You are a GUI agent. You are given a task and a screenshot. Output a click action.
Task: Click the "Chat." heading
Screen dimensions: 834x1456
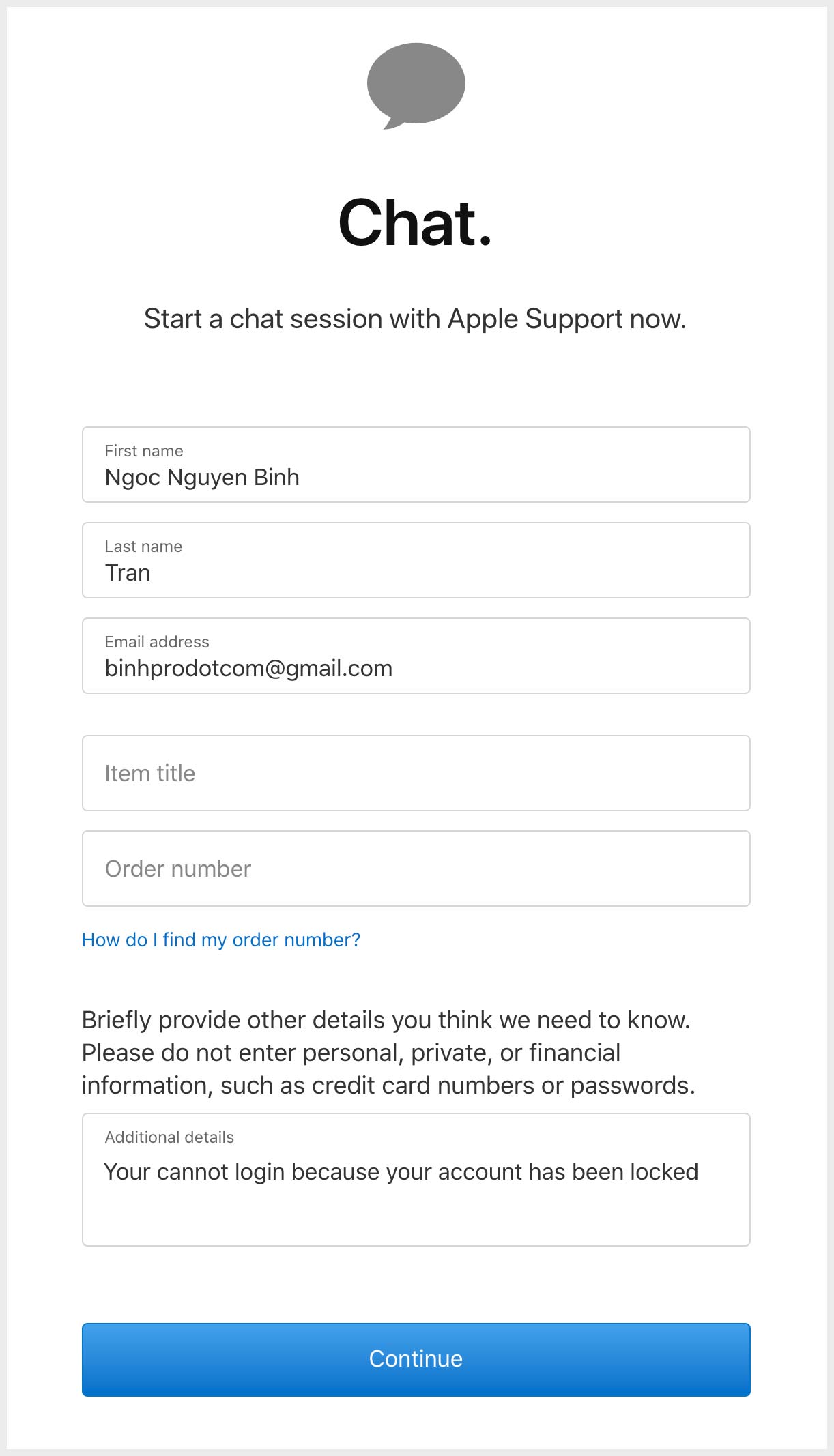pos(416,222)
